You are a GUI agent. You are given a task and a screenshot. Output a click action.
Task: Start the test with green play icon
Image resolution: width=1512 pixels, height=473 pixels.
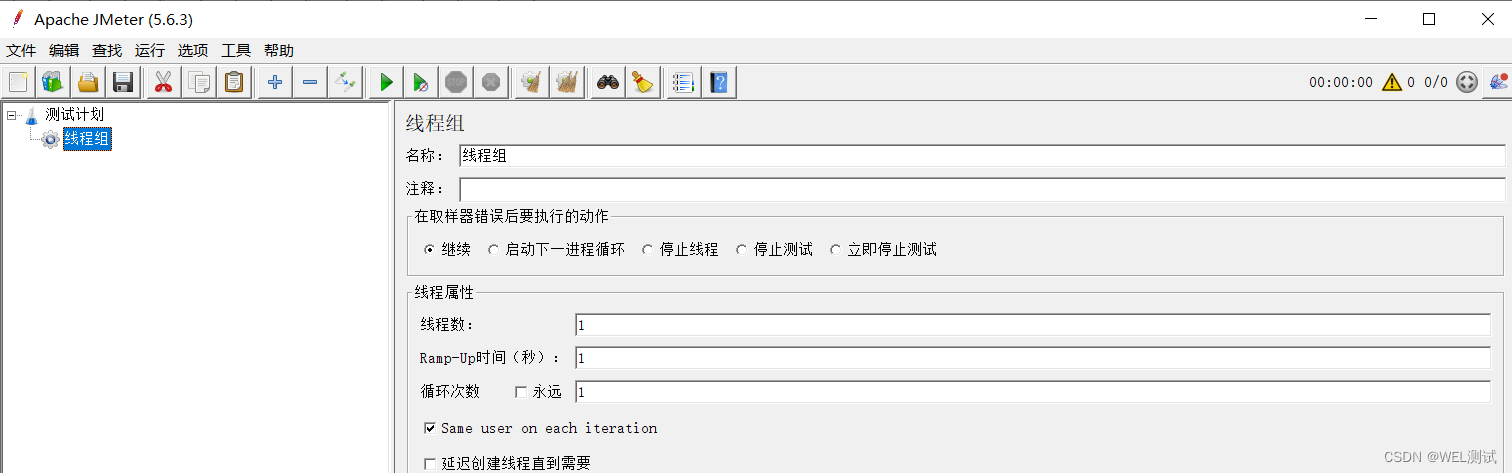(x=386, y=82)
